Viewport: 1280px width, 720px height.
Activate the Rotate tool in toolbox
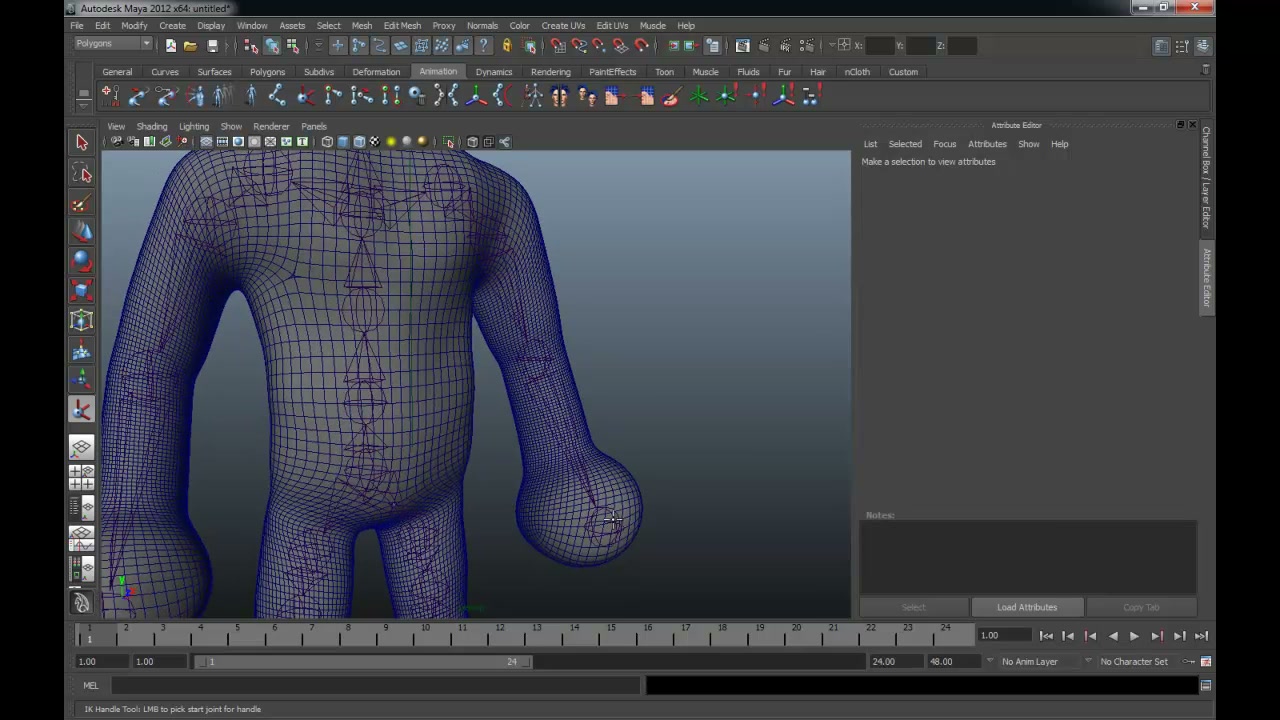(x=82, y=262)
